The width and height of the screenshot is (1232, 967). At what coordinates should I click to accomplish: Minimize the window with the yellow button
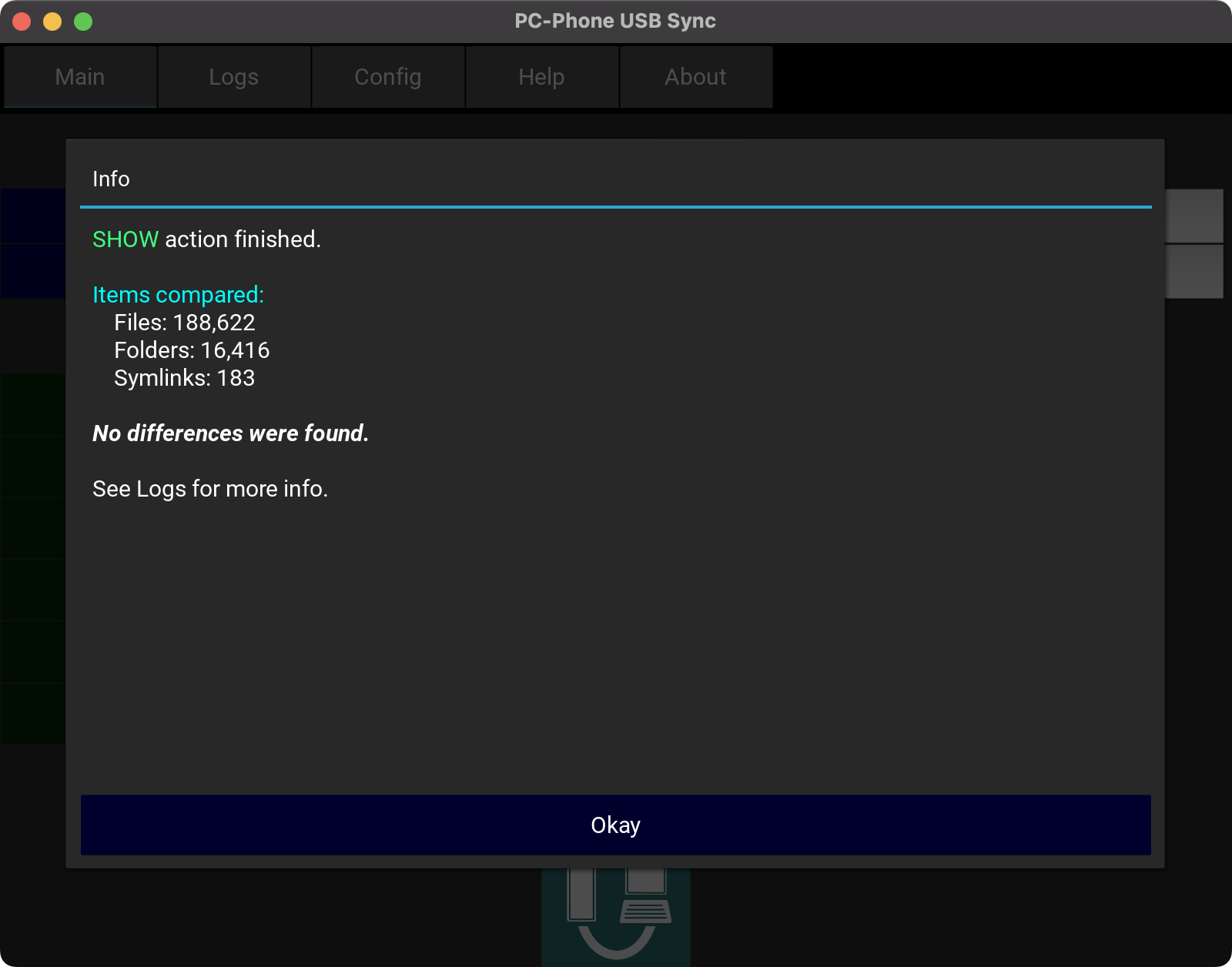click(52, 22)
